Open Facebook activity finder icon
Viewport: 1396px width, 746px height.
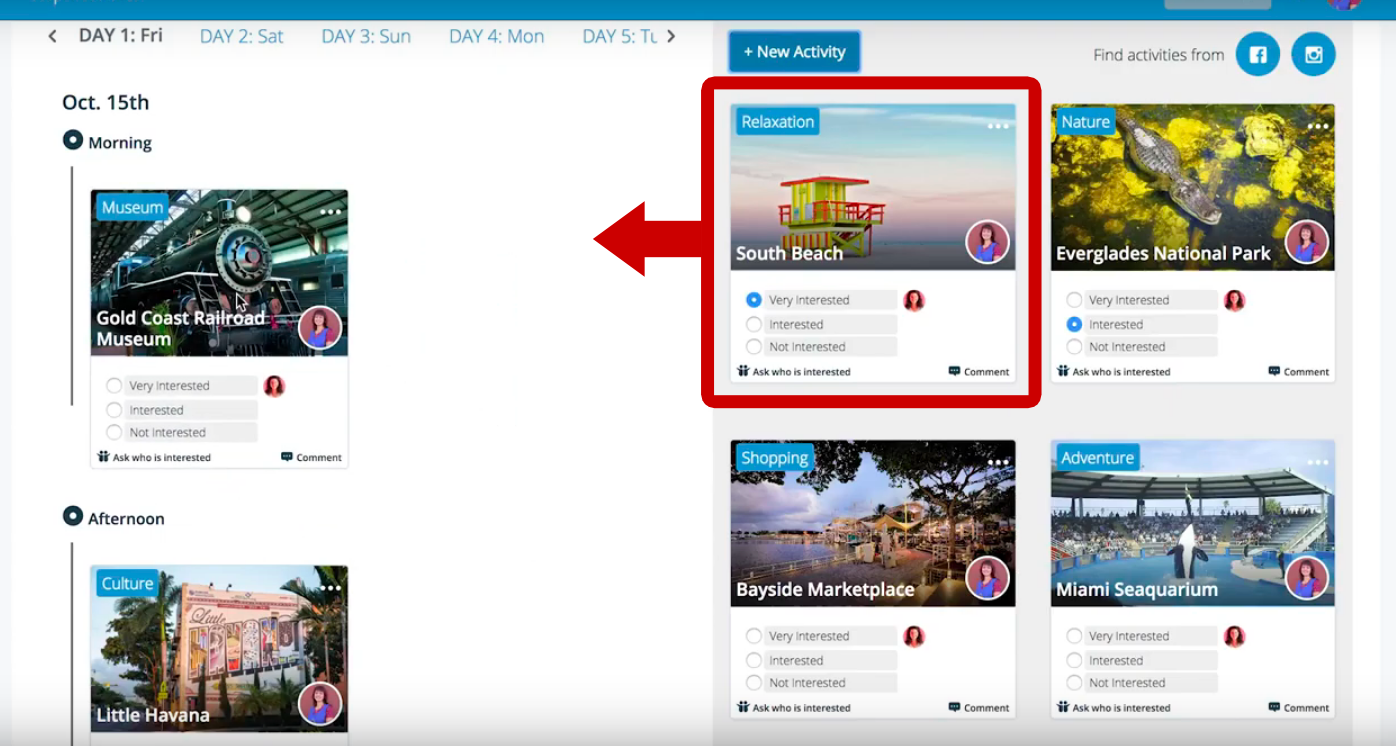click(x=1258, y=55)
